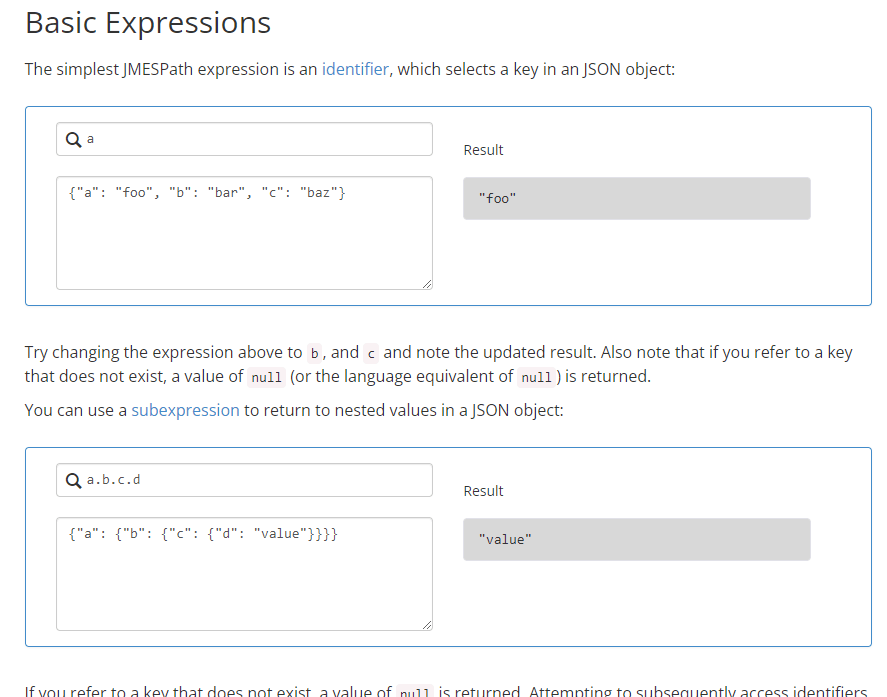Click the search icon beside expression 'a.b.c.d'
The width and height of the screenshot is (887, 697).
(x=74, y=480)
